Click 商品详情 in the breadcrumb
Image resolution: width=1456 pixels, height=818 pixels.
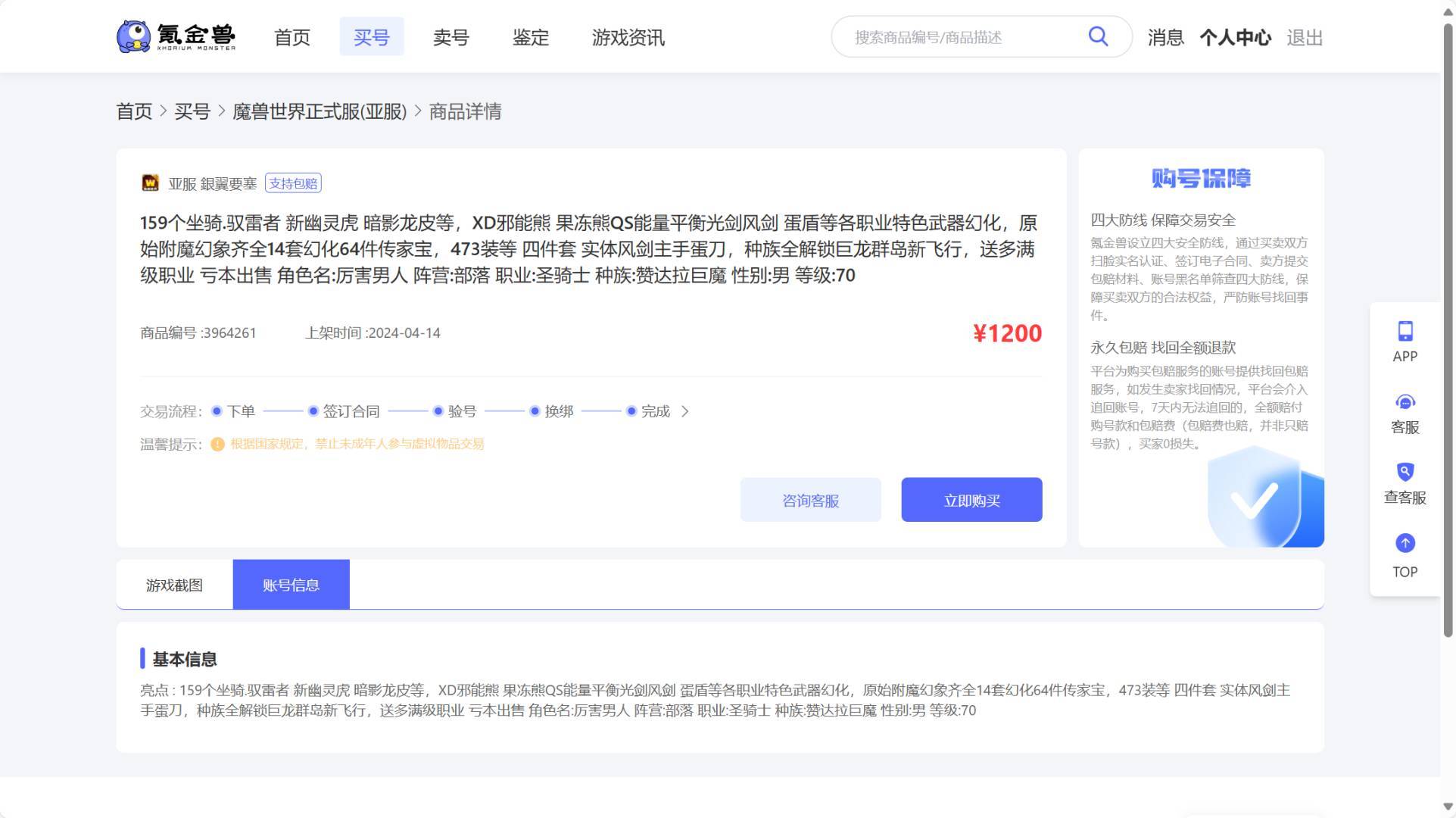pos(465,111)
